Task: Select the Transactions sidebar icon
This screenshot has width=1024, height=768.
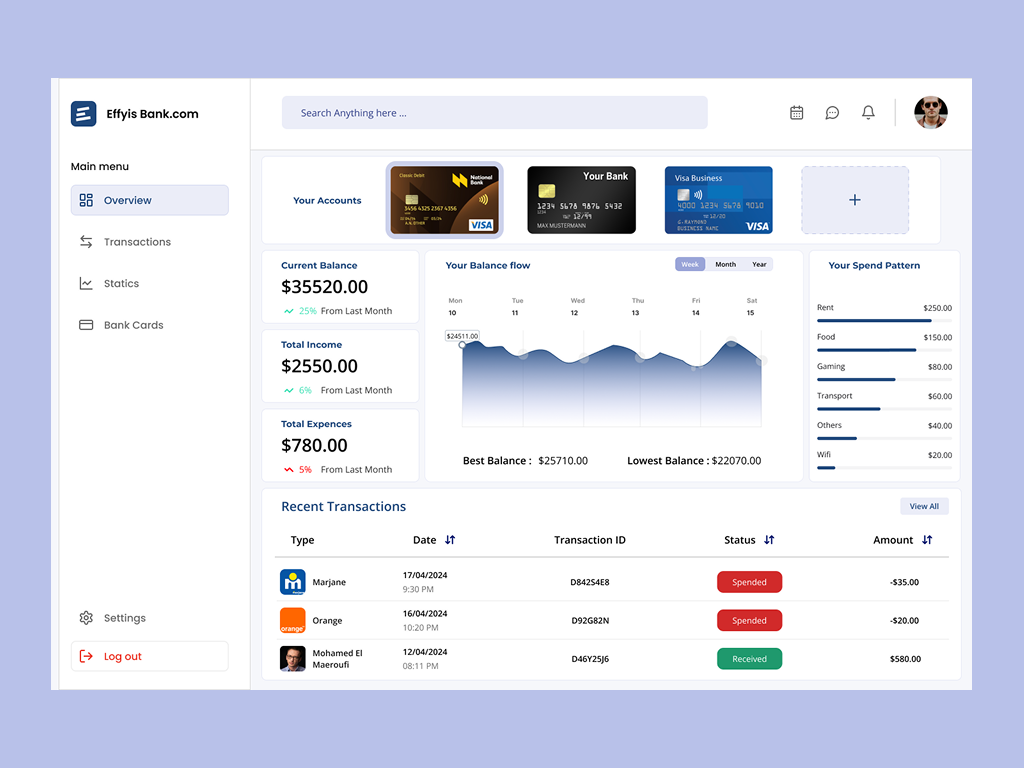Action: coord(85,241)
